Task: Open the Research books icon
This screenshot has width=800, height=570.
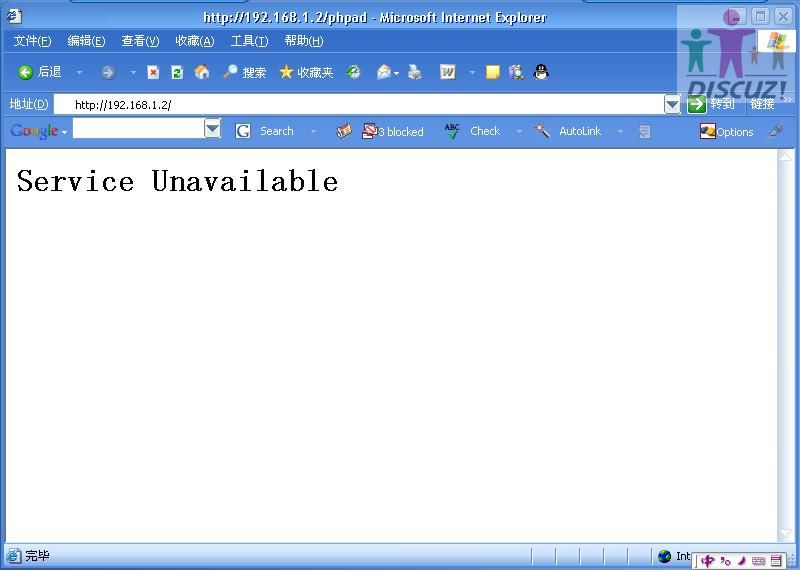Action: [x=516, y=72]
